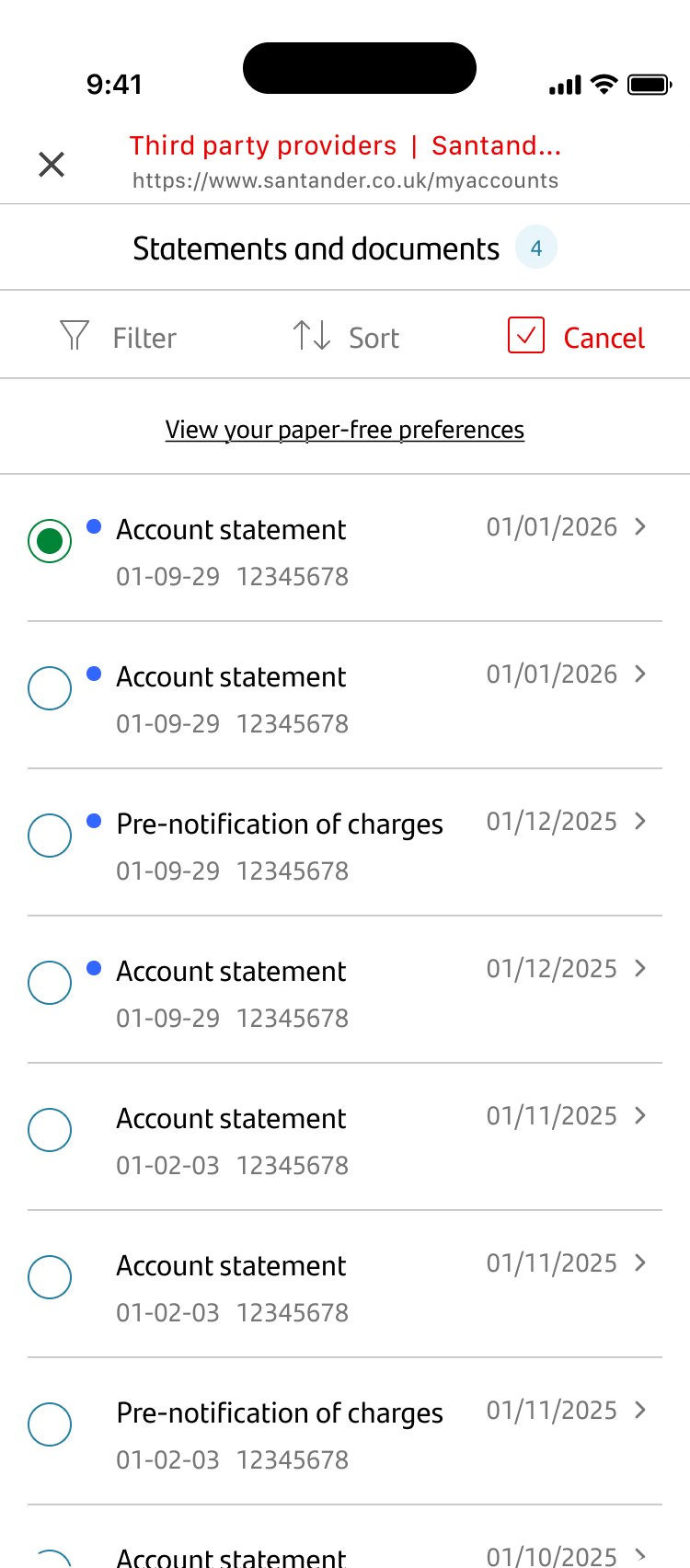Tap the up-down arrows Sort icon

coord(311,336)
